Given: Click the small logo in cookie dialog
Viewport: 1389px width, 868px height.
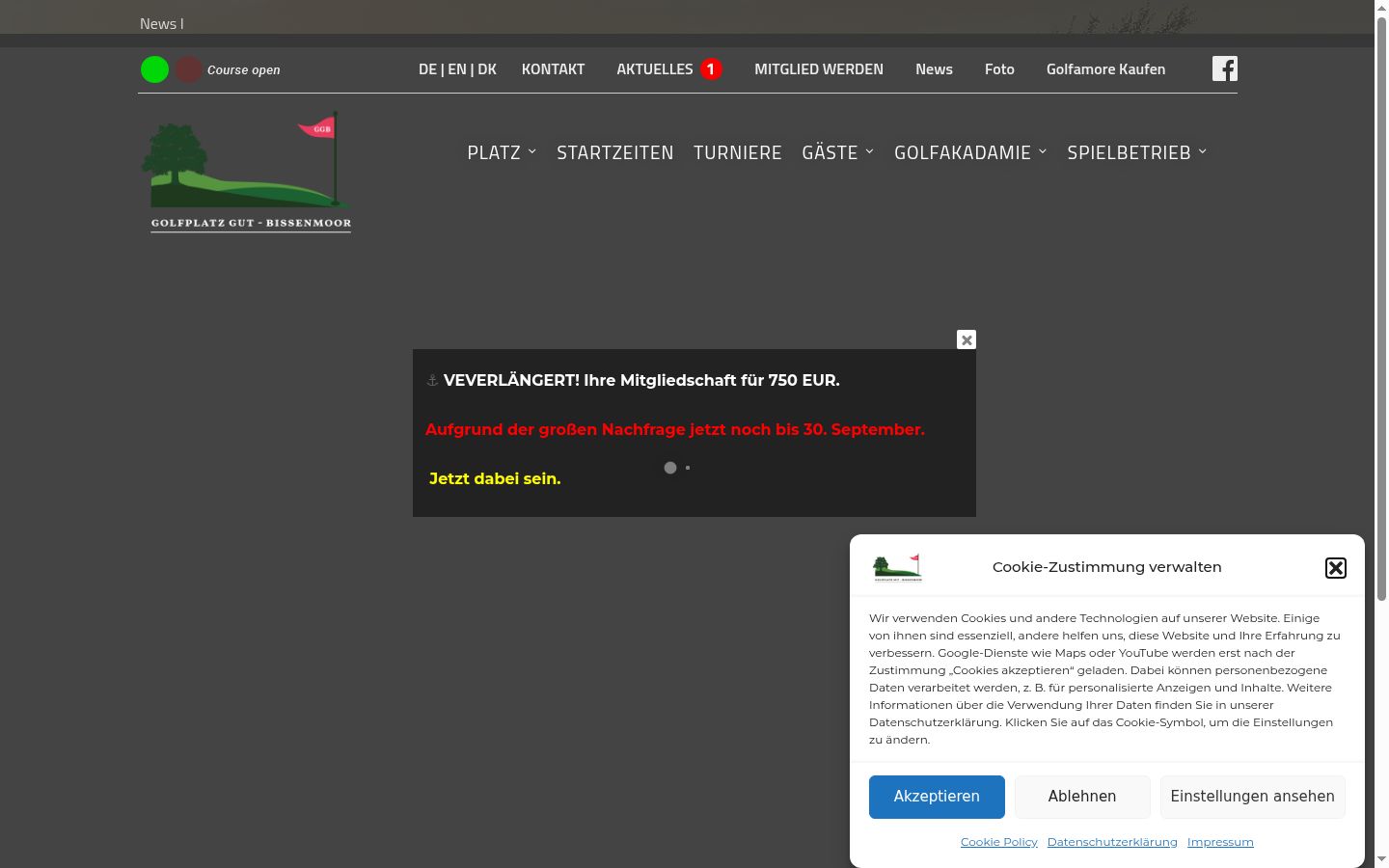Looking at the screenshot, I should pos(897,568).
